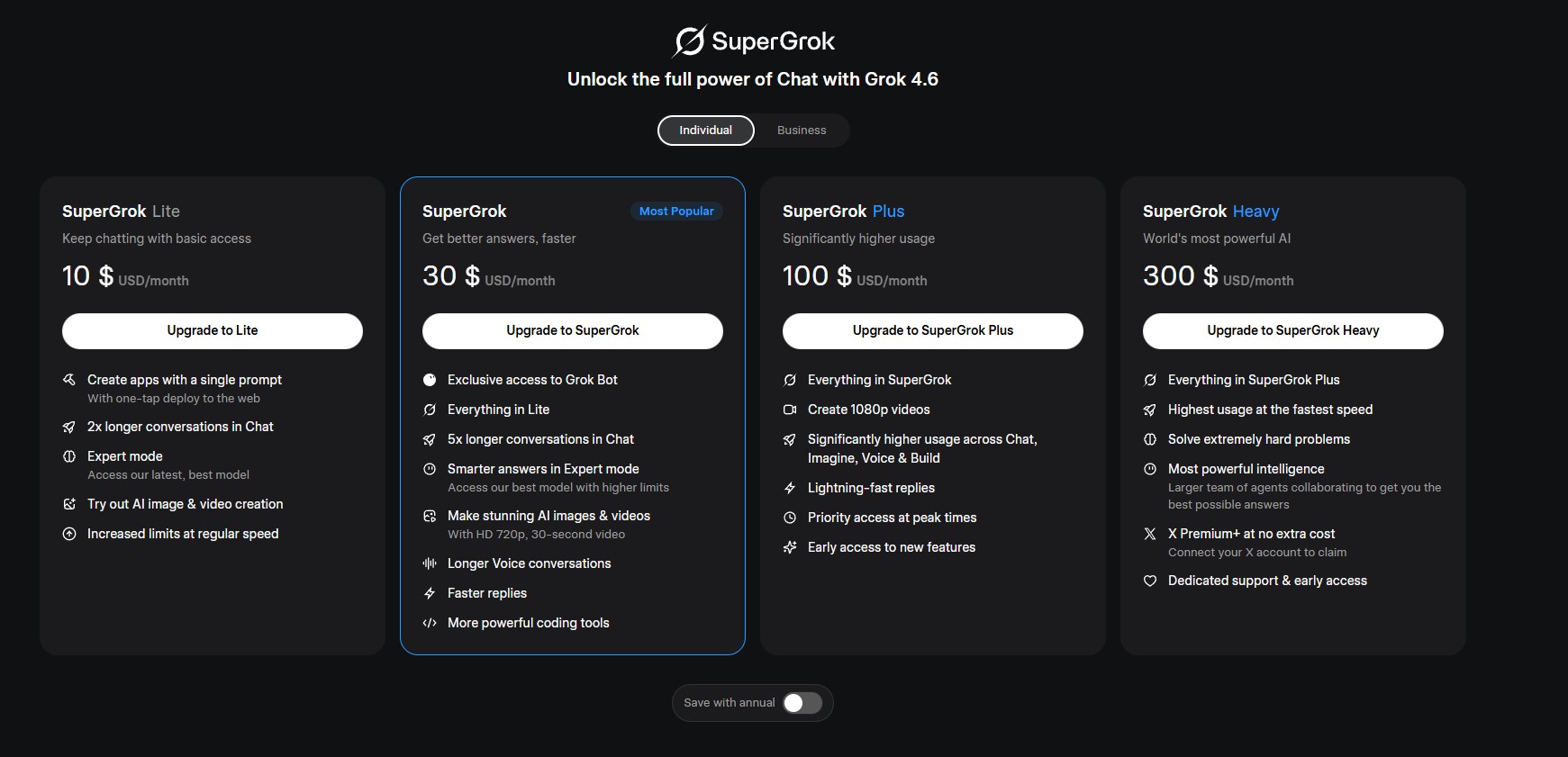
Task: Click Grok icon beside Everything in SuperGrok Plus
Action: [1150, 380]
